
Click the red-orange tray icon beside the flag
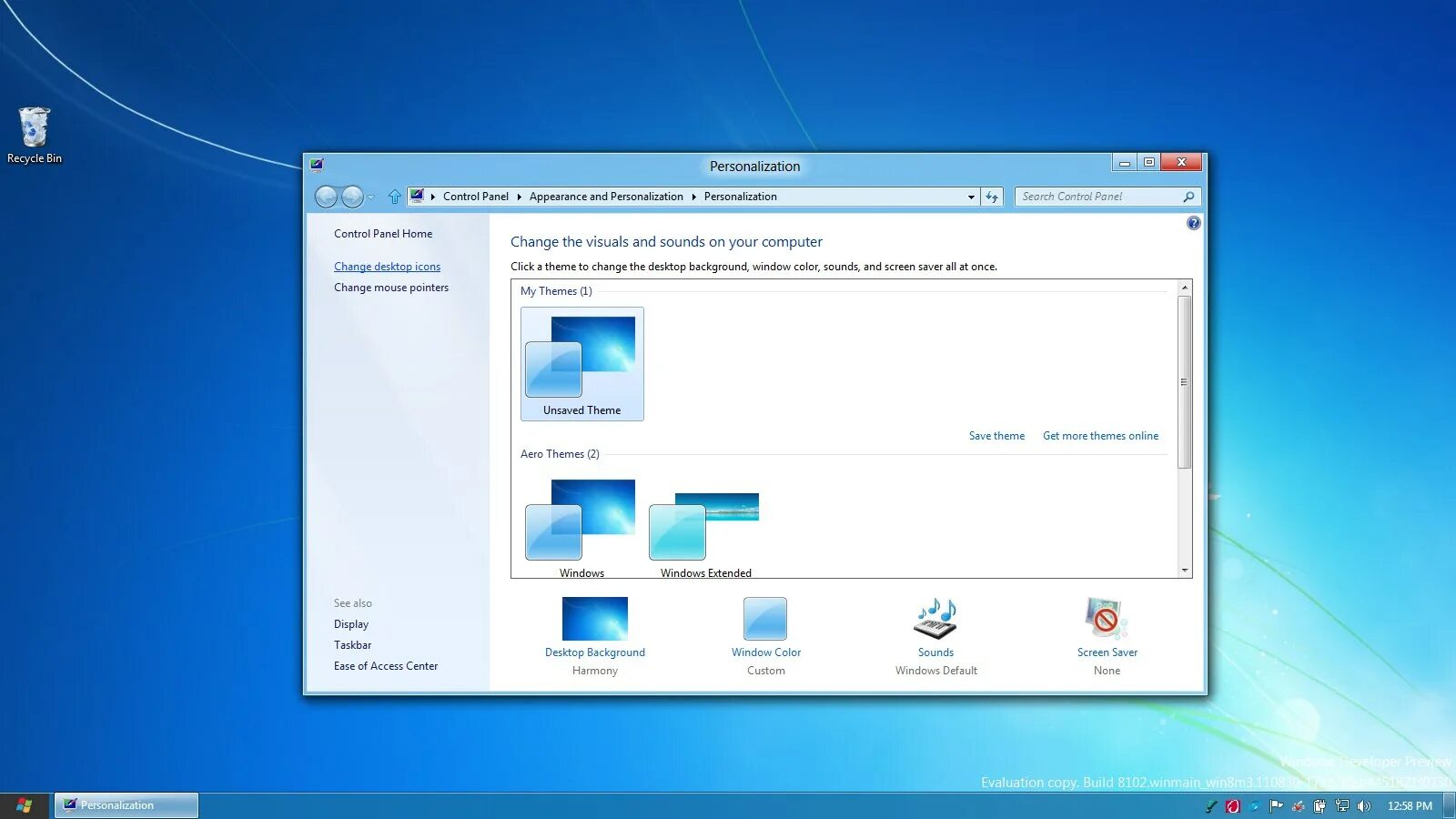(1299, 806)
